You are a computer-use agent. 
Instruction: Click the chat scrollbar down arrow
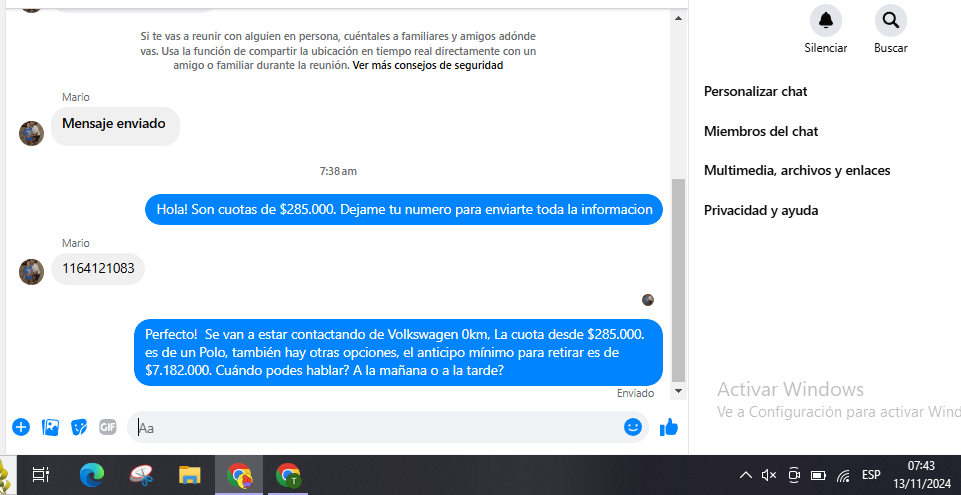point(678,390)
